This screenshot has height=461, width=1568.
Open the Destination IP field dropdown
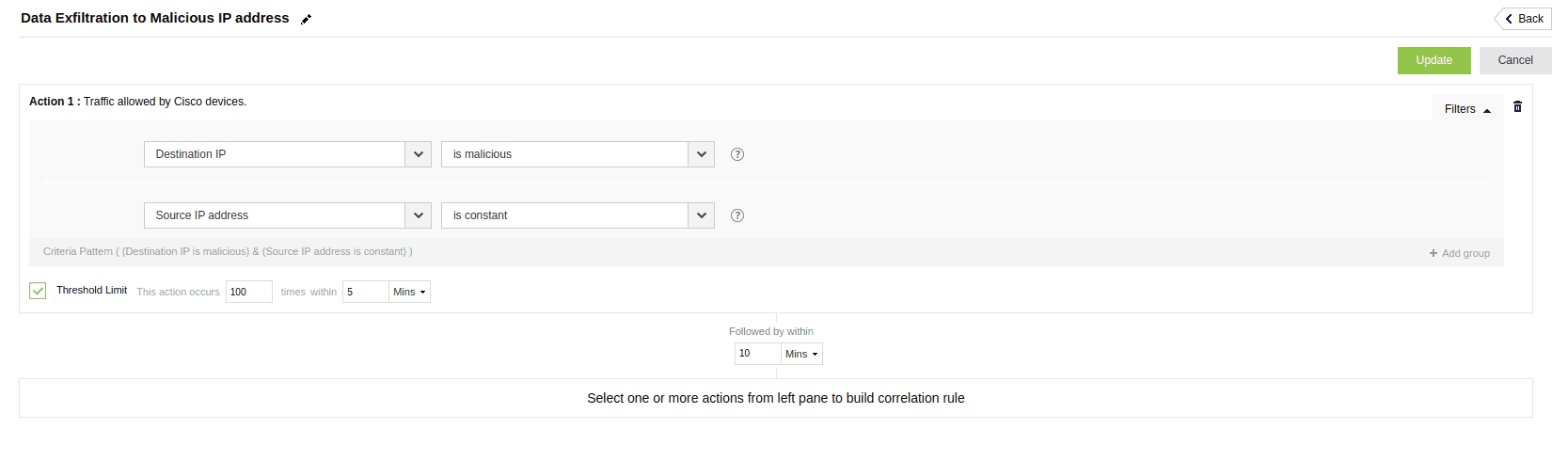418,154
